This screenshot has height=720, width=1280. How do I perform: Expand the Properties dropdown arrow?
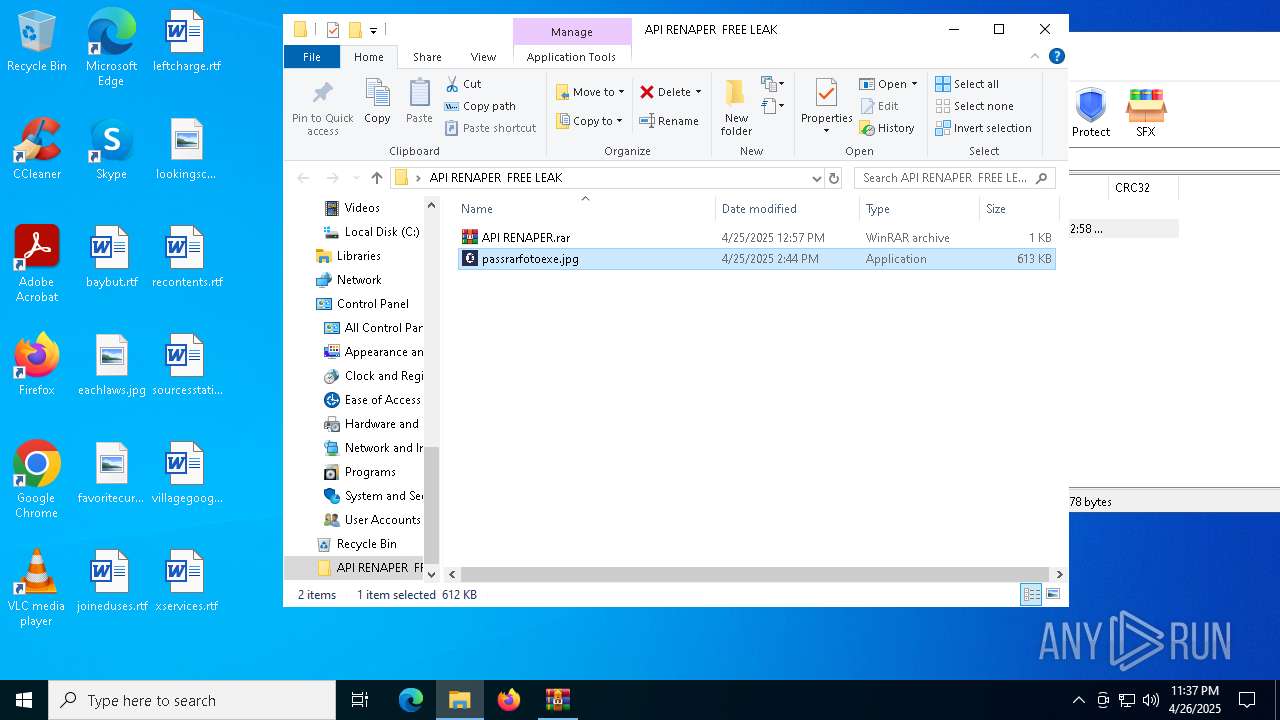click(x=826, y=131)
